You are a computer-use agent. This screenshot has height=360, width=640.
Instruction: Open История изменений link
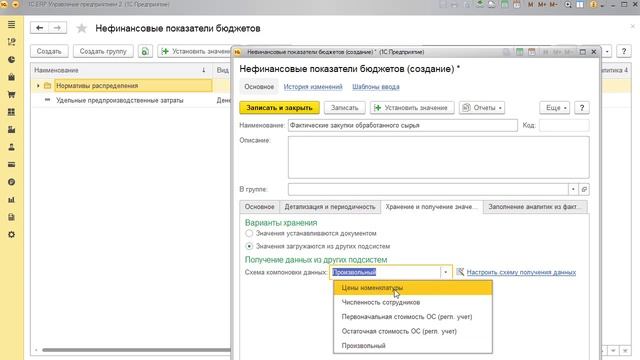click(313, 87)
